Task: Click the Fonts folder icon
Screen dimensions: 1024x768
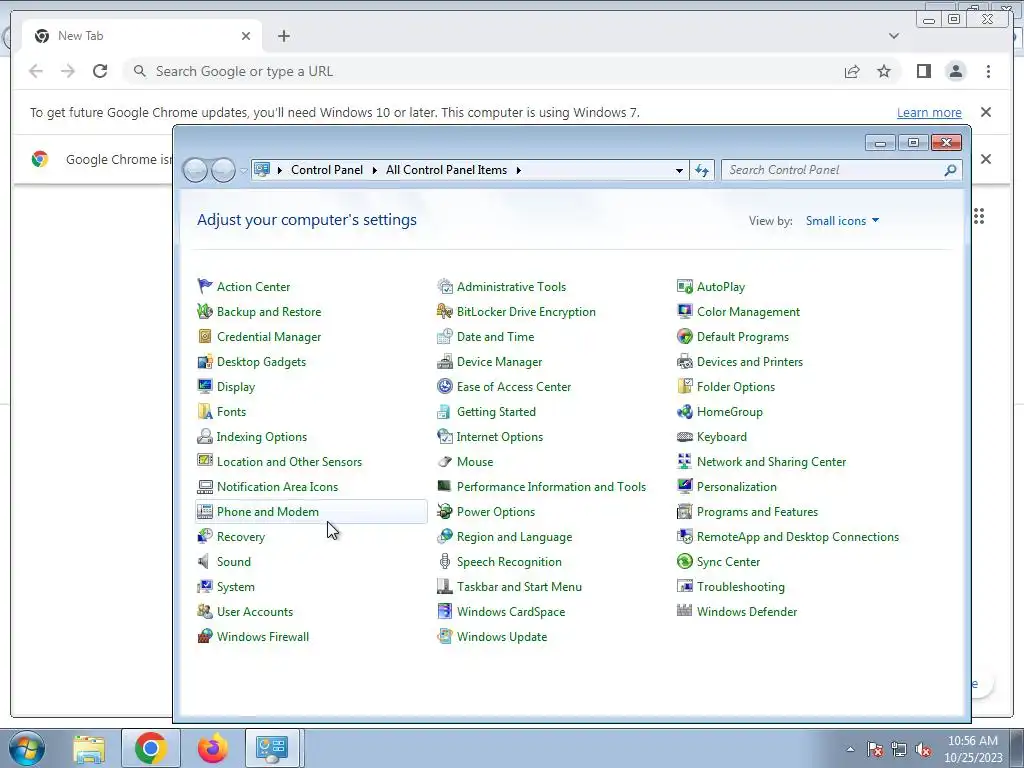Action: (x=205, y=411)
